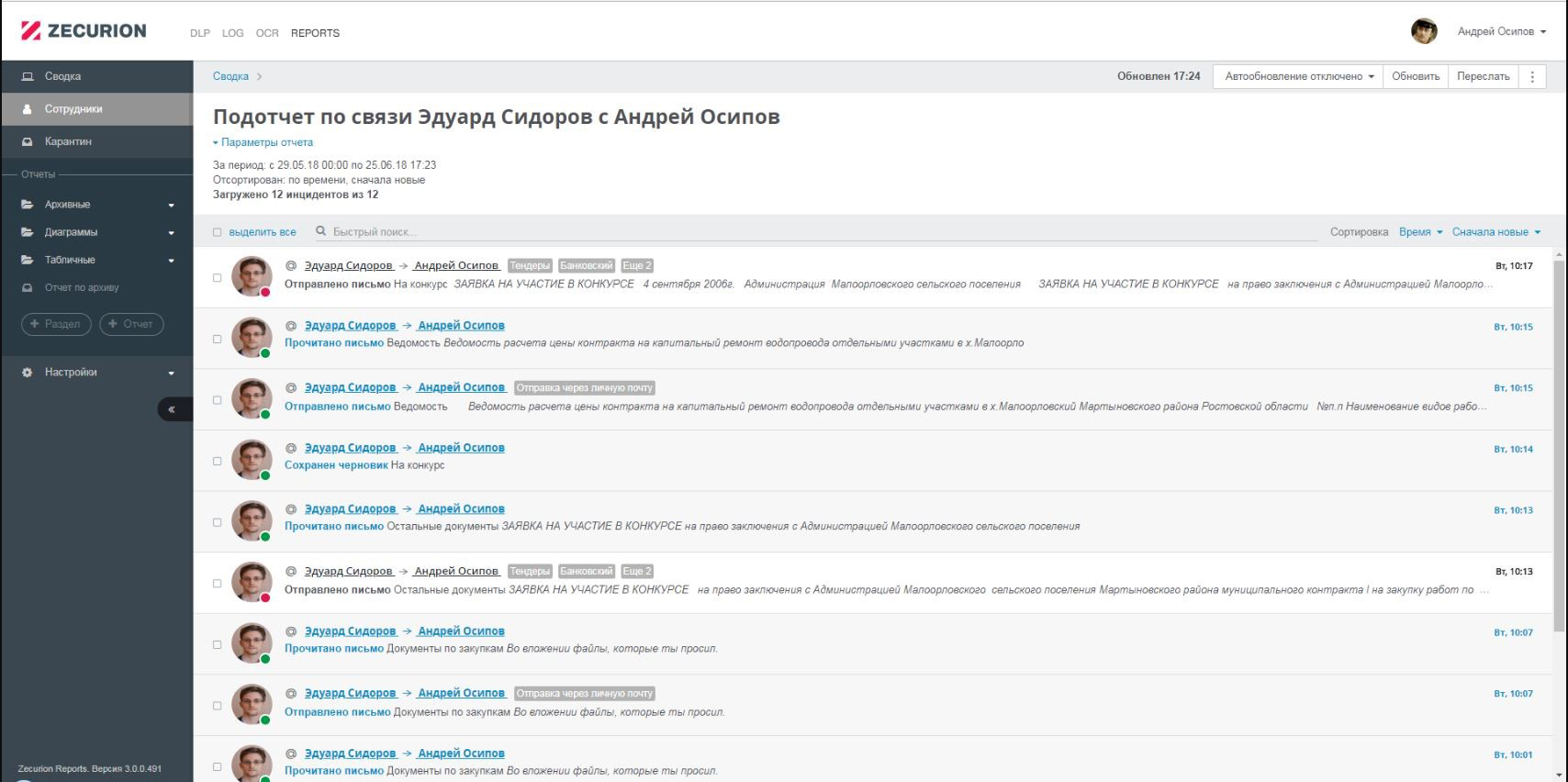Open the user avatar in header
This screenshot has width=1568, height=782.
1424,31
